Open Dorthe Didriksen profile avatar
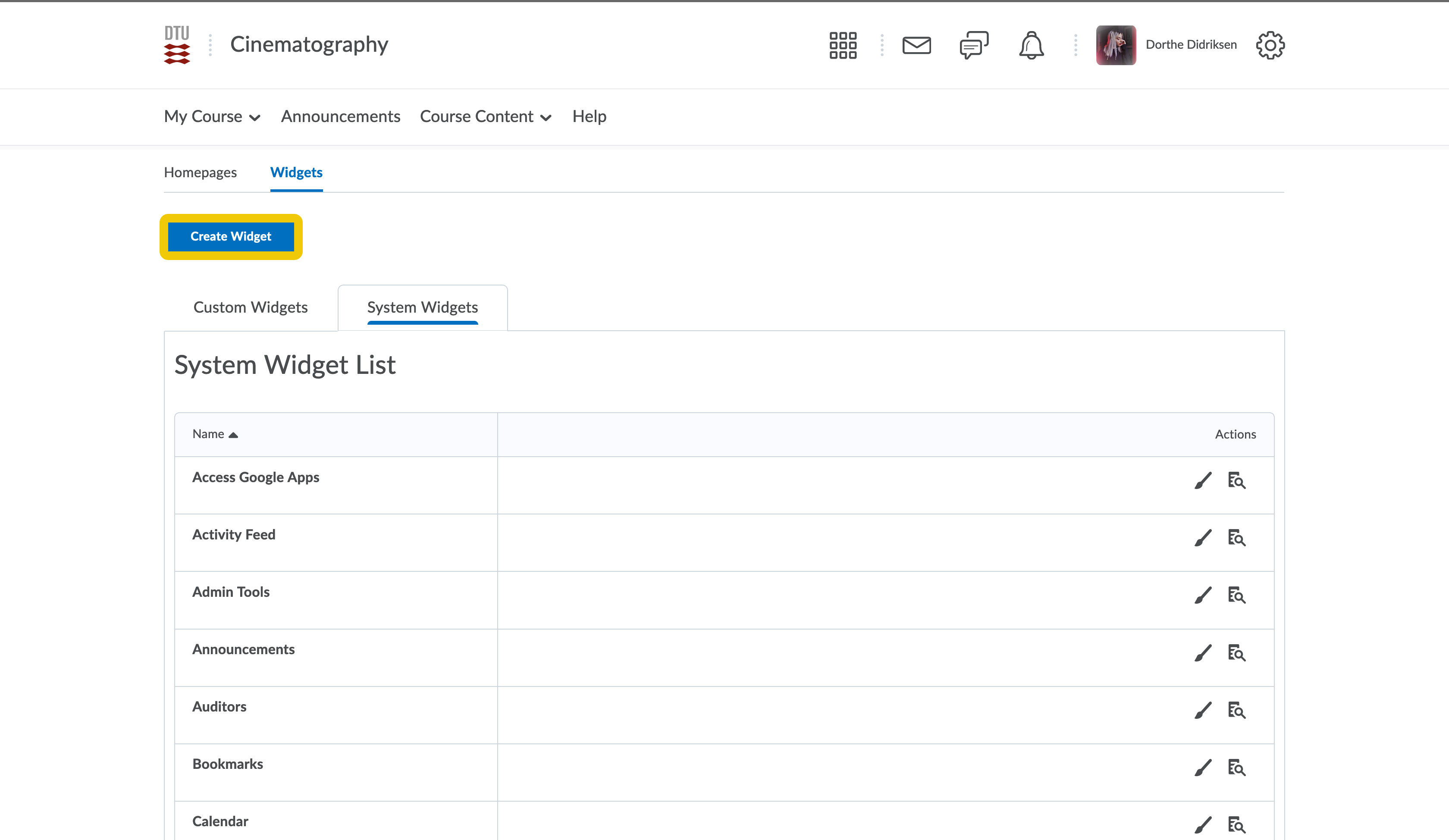Viewport: 1449px width, 840px height. 1116,45
